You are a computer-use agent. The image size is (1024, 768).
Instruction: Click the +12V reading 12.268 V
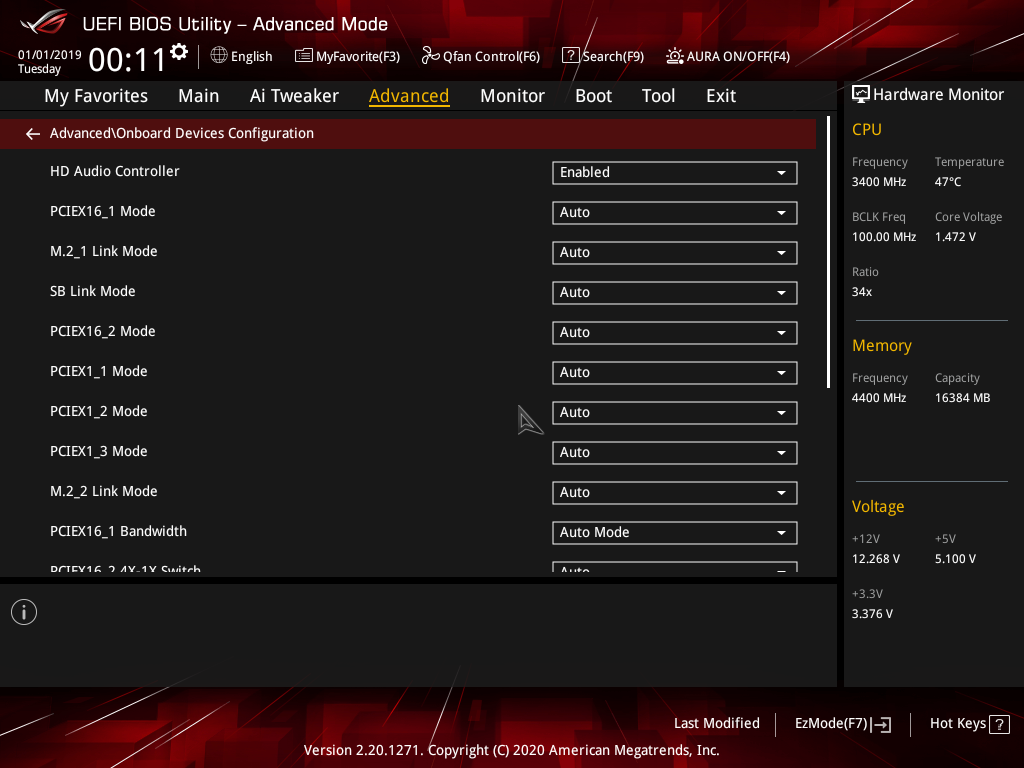pos(876,559)
